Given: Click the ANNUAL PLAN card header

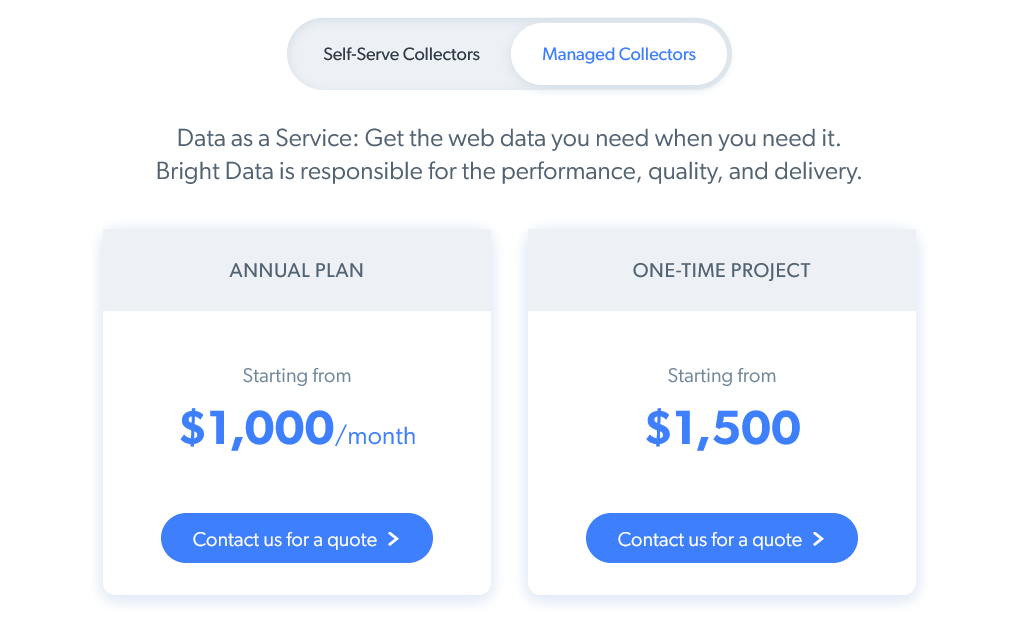Looking at the screenshot, I should point(297,270).
